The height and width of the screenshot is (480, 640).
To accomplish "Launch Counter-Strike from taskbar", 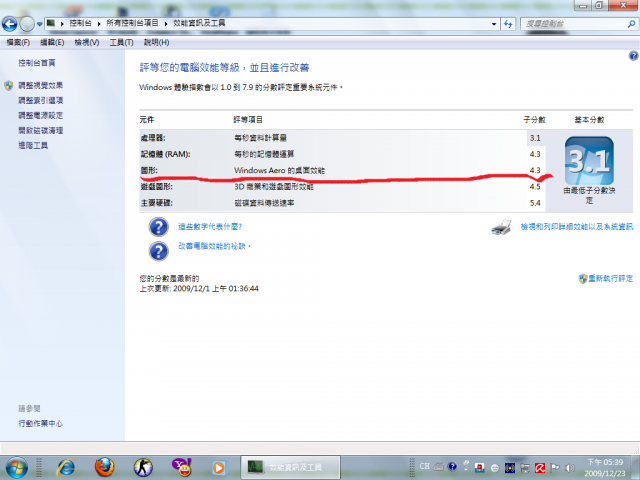I will point(143,468).
